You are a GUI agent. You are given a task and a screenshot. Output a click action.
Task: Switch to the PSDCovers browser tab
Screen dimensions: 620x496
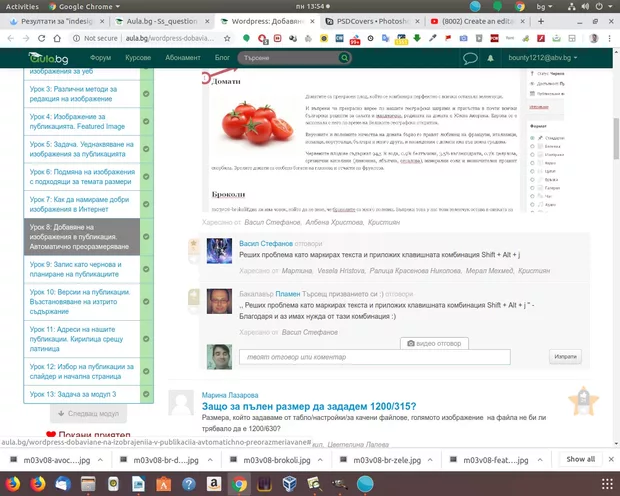click(x=372, y=21)
